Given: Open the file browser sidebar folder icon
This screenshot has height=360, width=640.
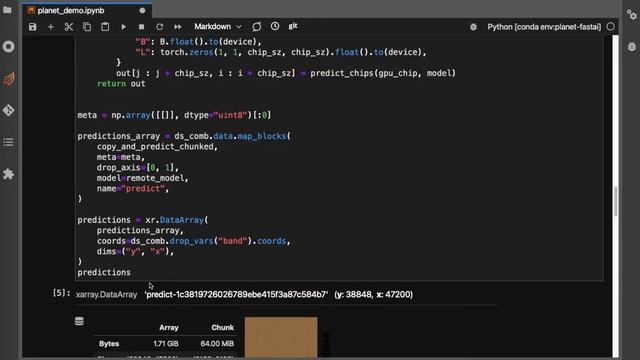Looking at the screenshot, I should point(8,10).
